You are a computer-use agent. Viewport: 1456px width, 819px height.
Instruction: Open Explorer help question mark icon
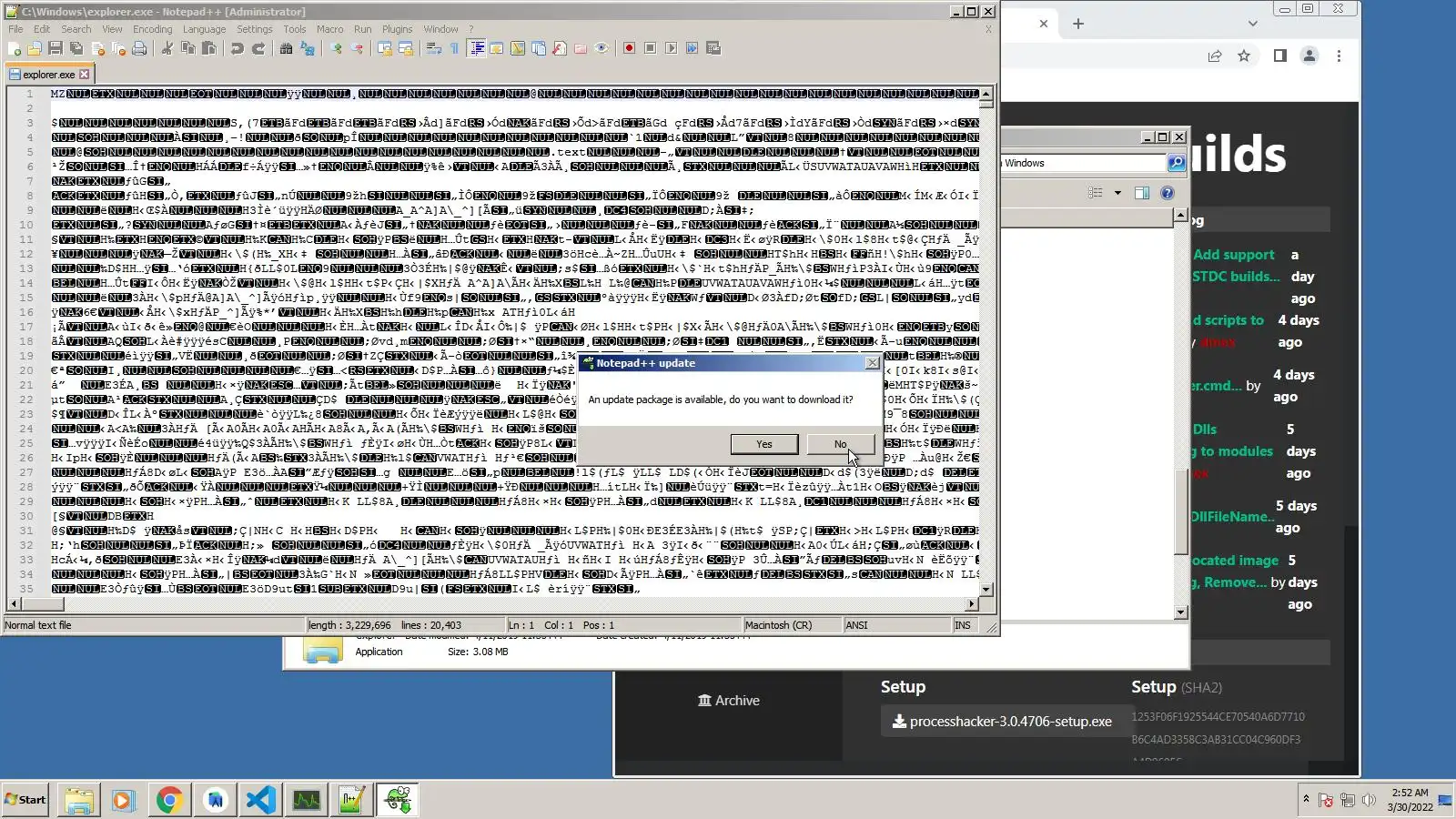1168,193
